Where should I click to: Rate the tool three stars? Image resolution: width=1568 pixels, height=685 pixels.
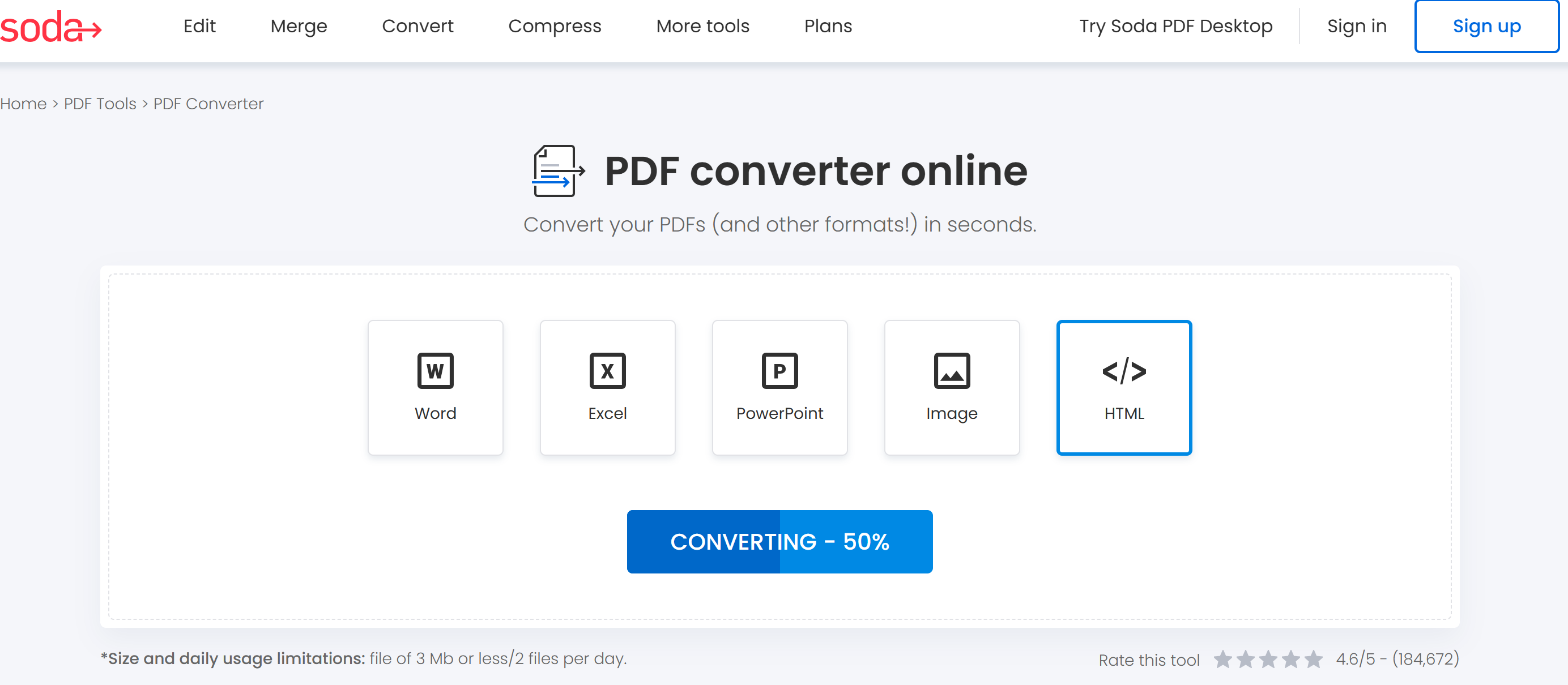1268,659
